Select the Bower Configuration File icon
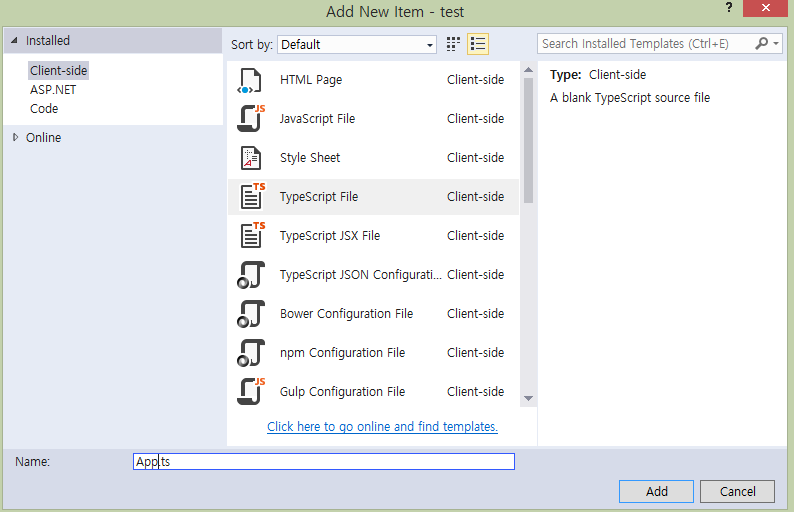This screenshot has width=794, height=512. [x=250, y=314]
